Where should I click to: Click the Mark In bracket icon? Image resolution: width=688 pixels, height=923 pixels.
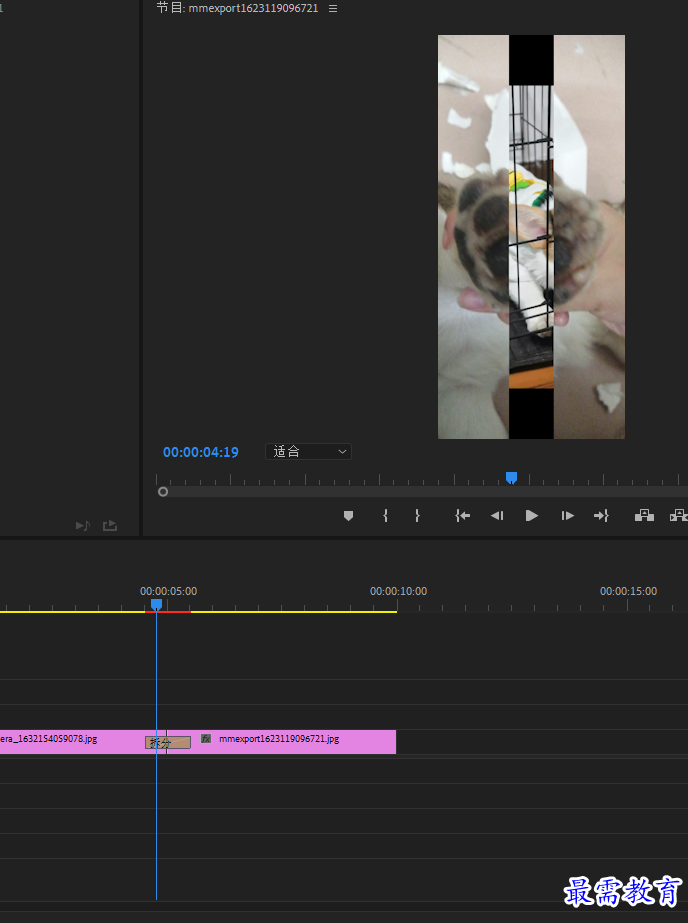coord(385,516)
